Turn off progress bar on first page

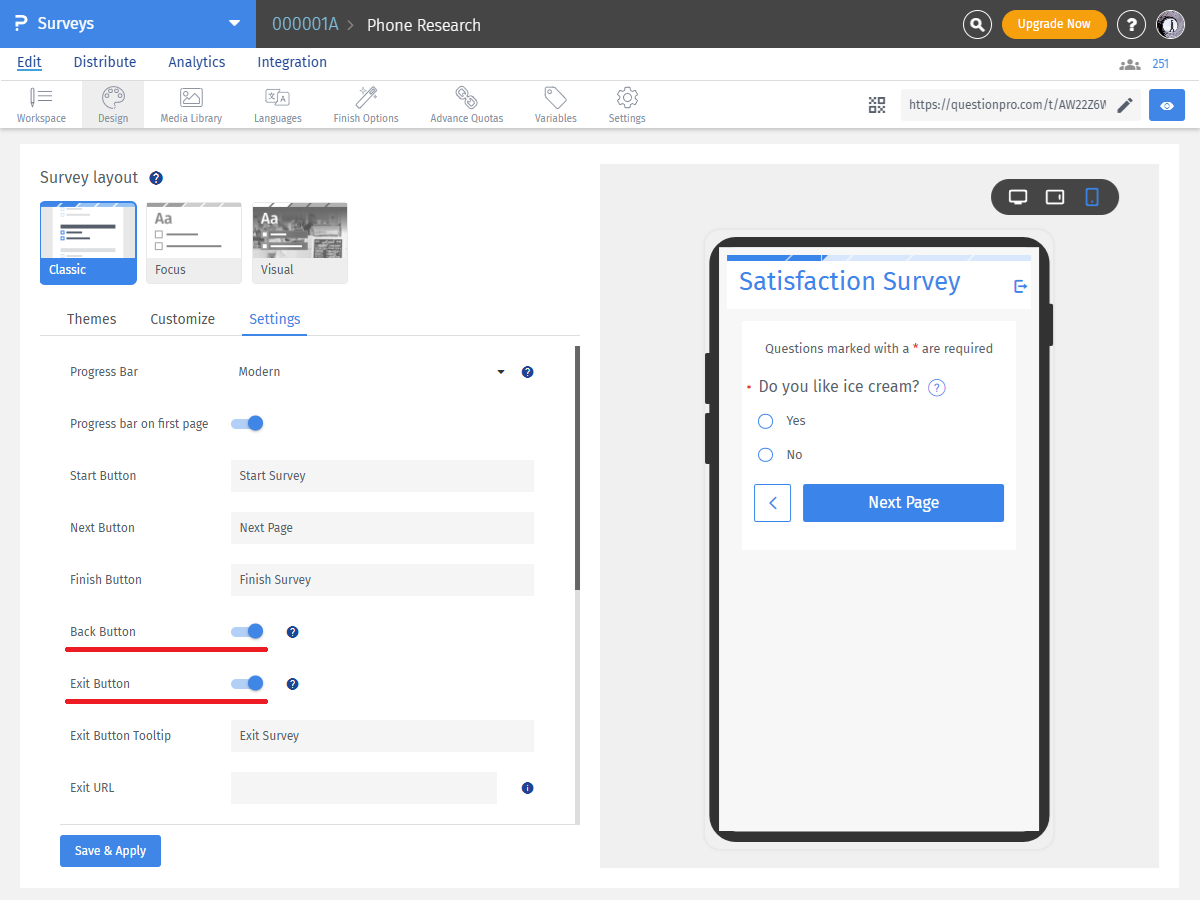point(247,423)
